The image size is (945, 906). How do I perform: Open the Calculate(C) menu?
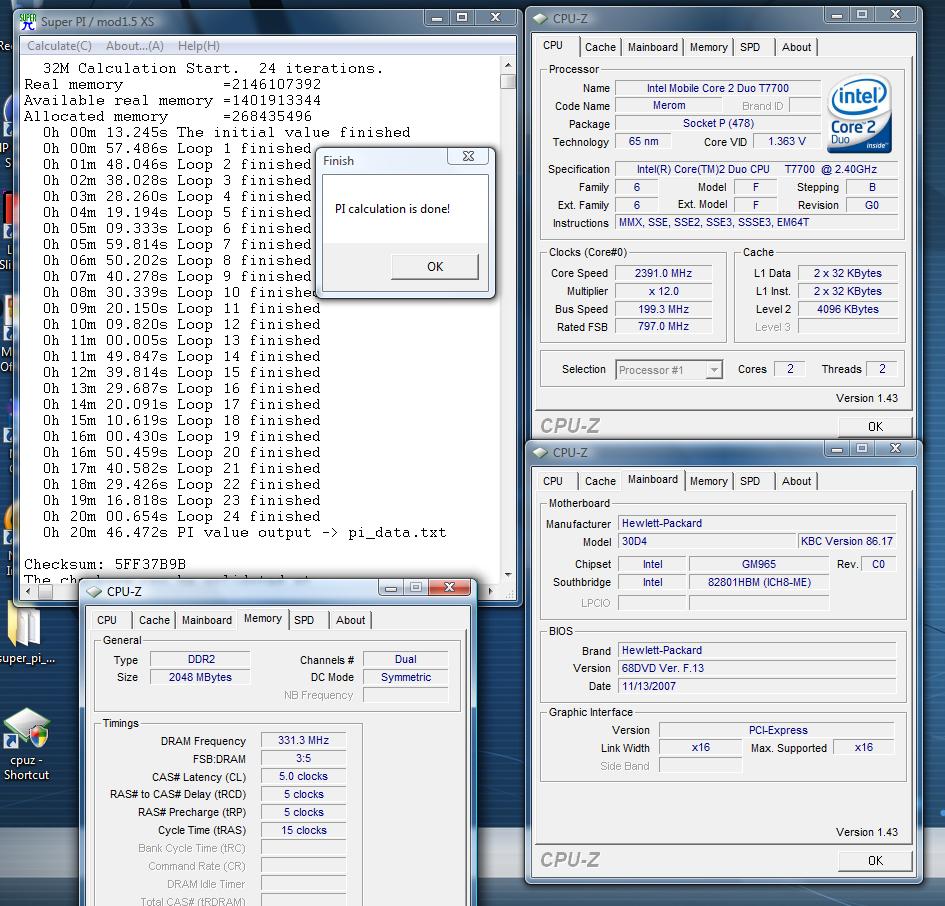[x=59, y=46]
